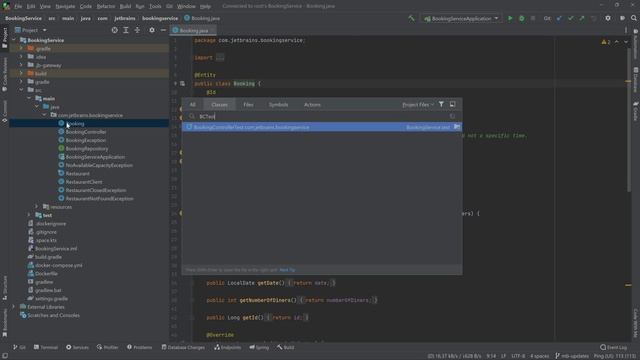Open the Refactor menu
Viewport: 640px width, 360px height.
click(106, 7)
